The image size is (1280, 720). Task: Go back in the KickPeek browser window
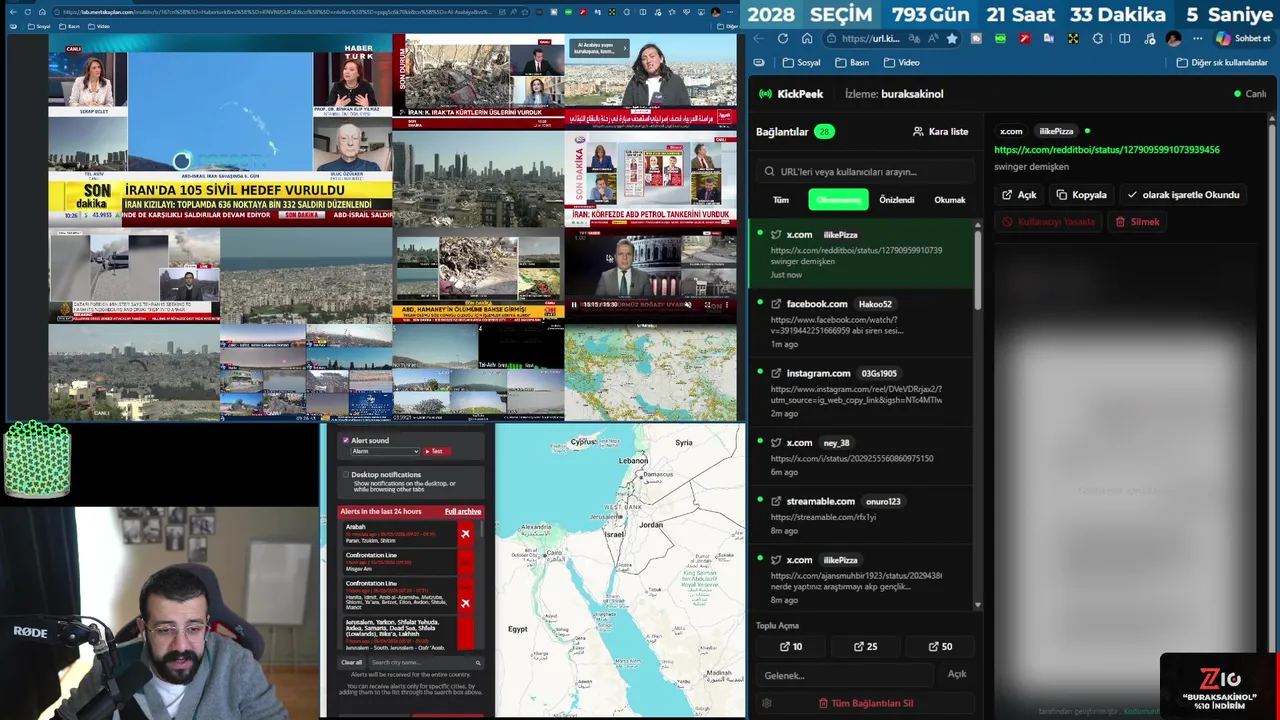758,39
